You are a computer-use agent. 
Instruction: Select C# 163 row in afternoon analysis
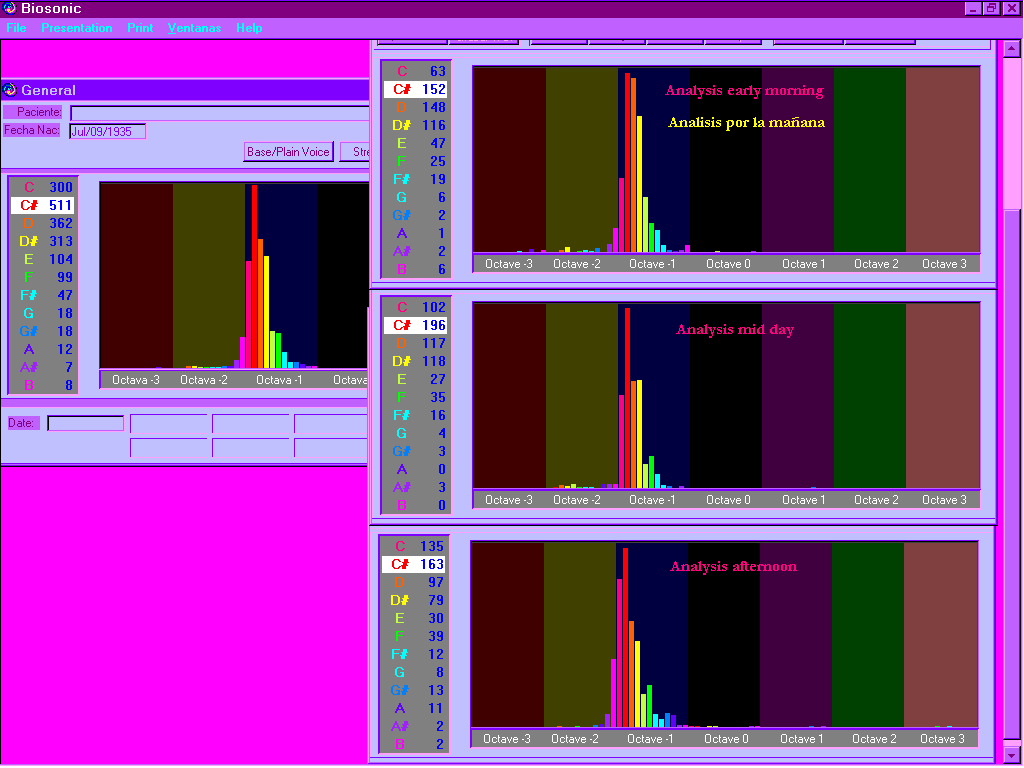[414, 564]
